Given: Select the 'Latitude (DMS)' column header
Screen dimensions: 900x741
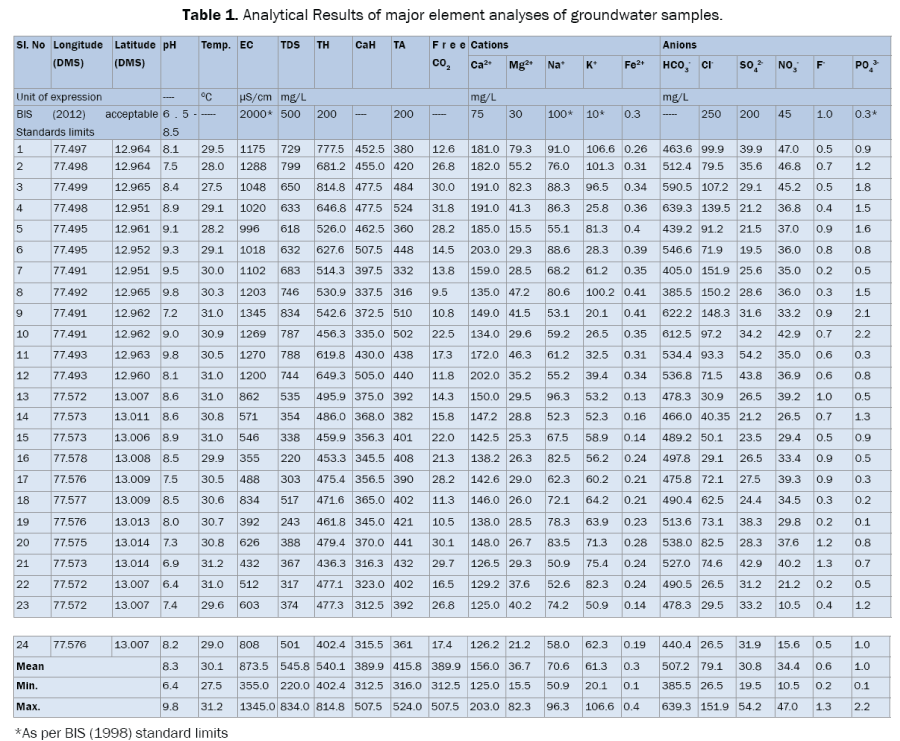Looking at the screenshot, I should click(135, 53).
